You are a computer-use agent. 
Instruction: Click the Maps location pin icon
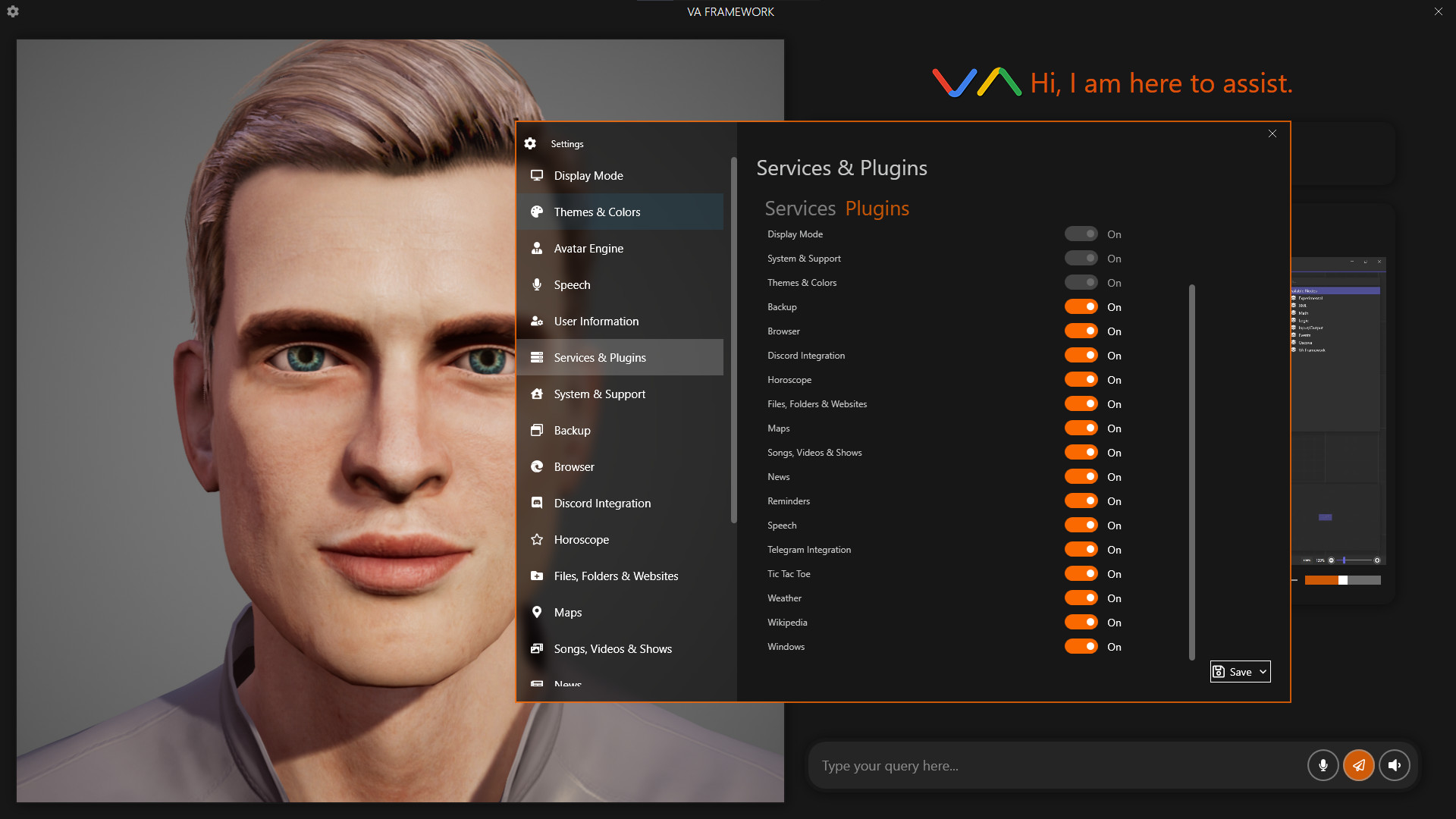coord(537,612)
